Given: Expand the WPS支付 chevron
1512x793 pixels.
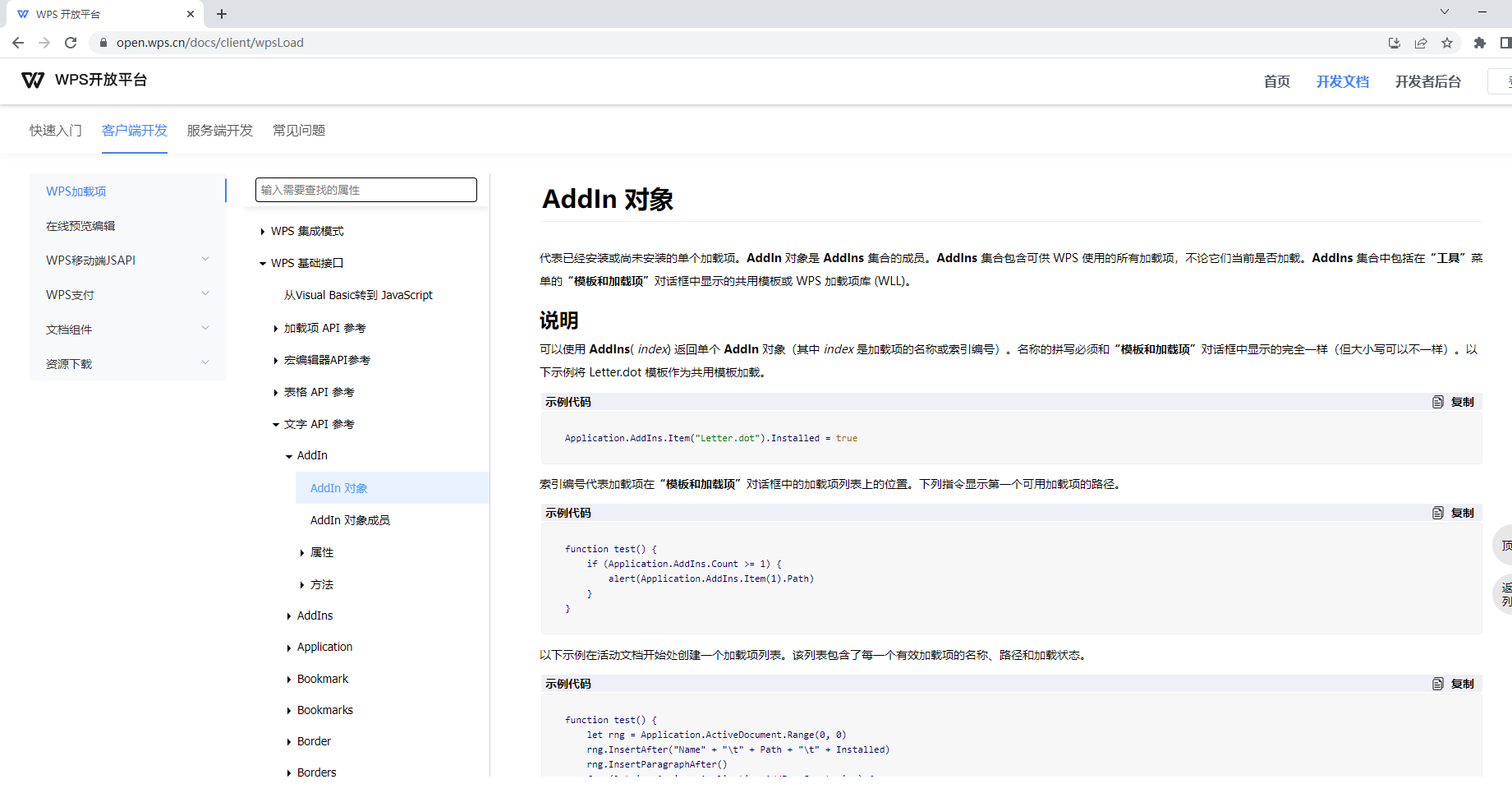Looking at the screenshot, I should [205, 293].
